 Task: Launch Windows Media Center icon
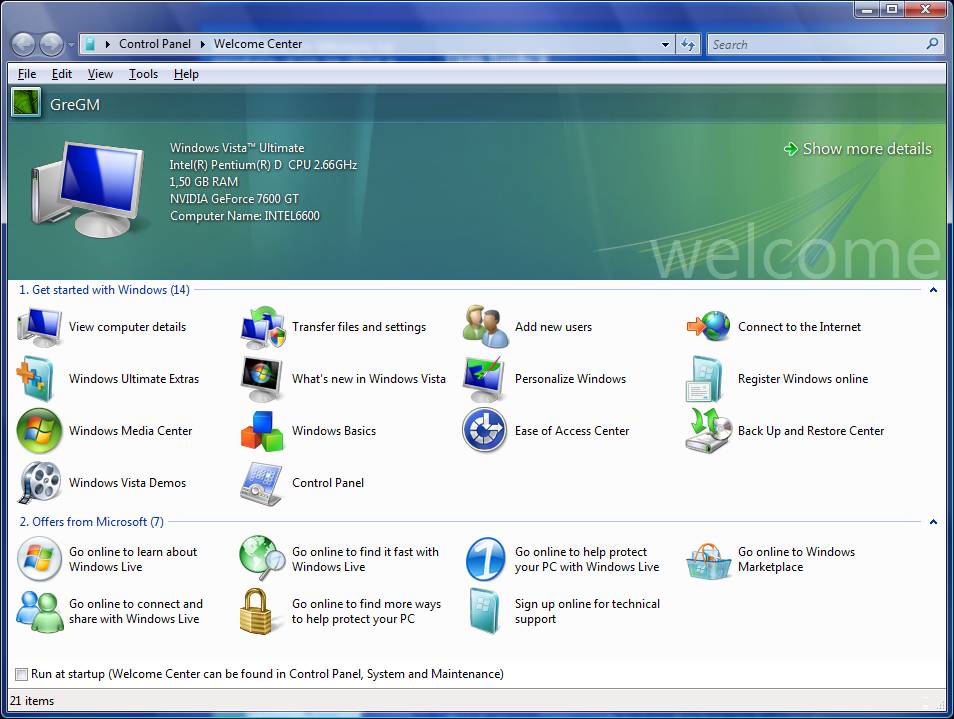coord(40,431)
